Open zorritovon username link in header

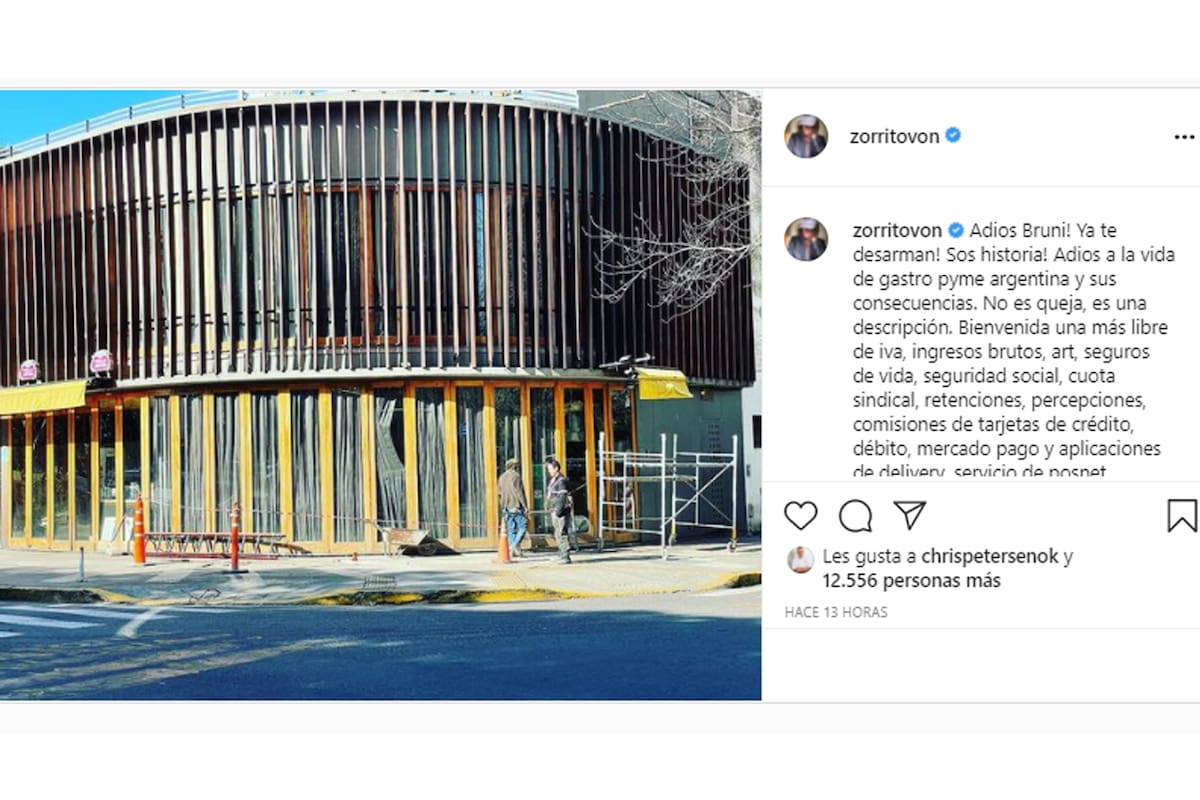(895, 137)
